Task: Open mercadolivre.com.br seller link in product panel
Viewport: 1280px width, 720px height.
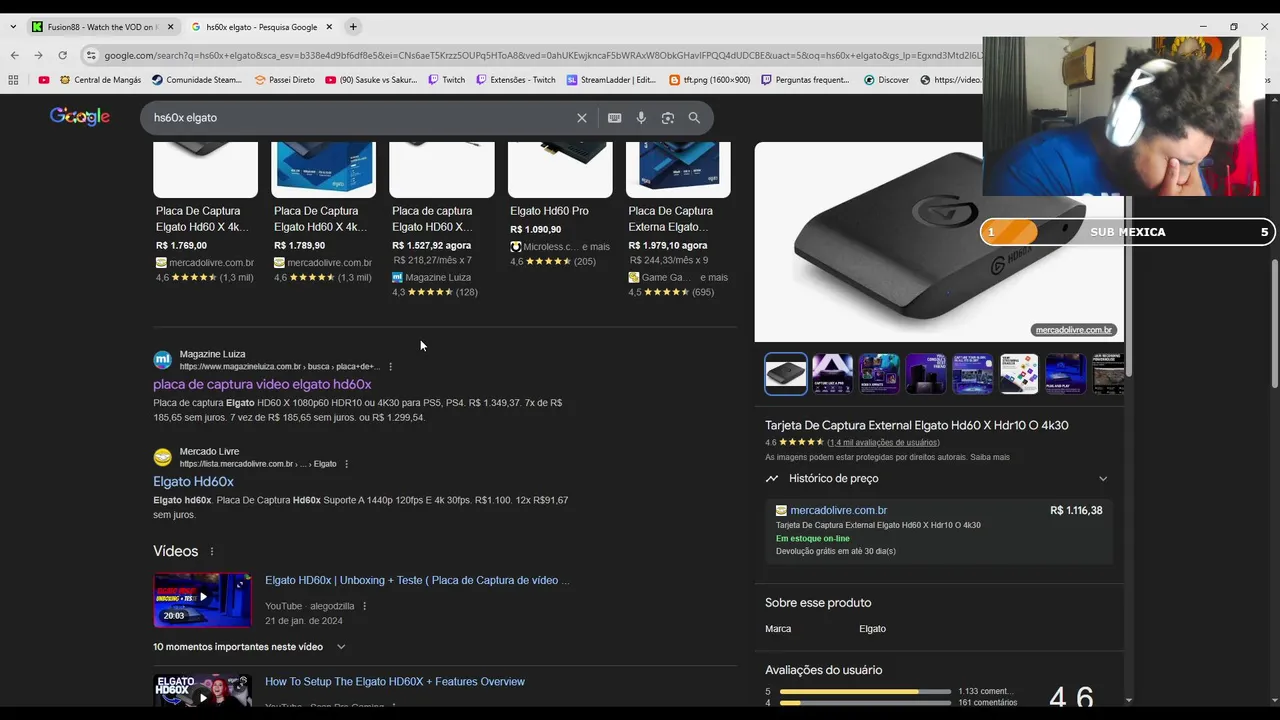Action: click(x=838, y=511)
